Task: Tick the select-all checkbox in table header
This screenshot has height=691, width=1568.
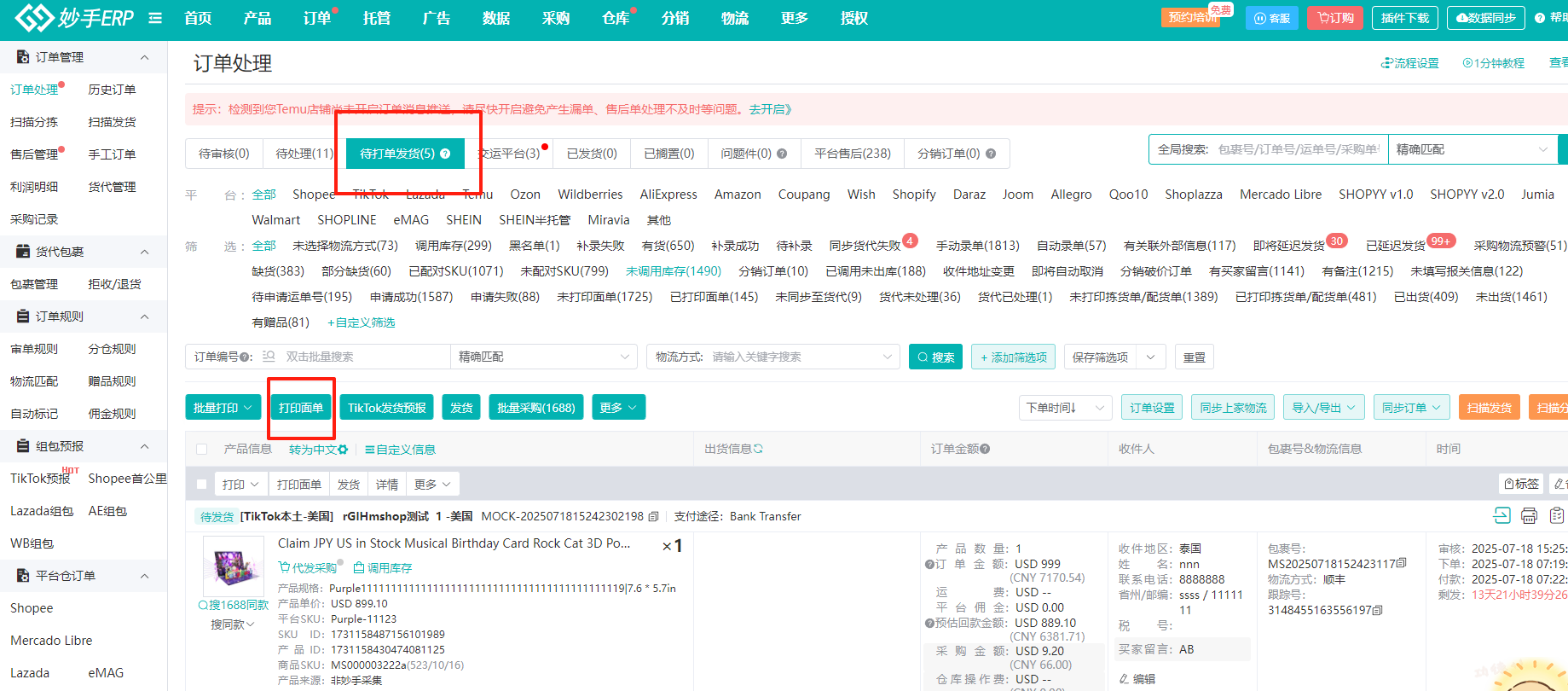Action: coord(202,450)
